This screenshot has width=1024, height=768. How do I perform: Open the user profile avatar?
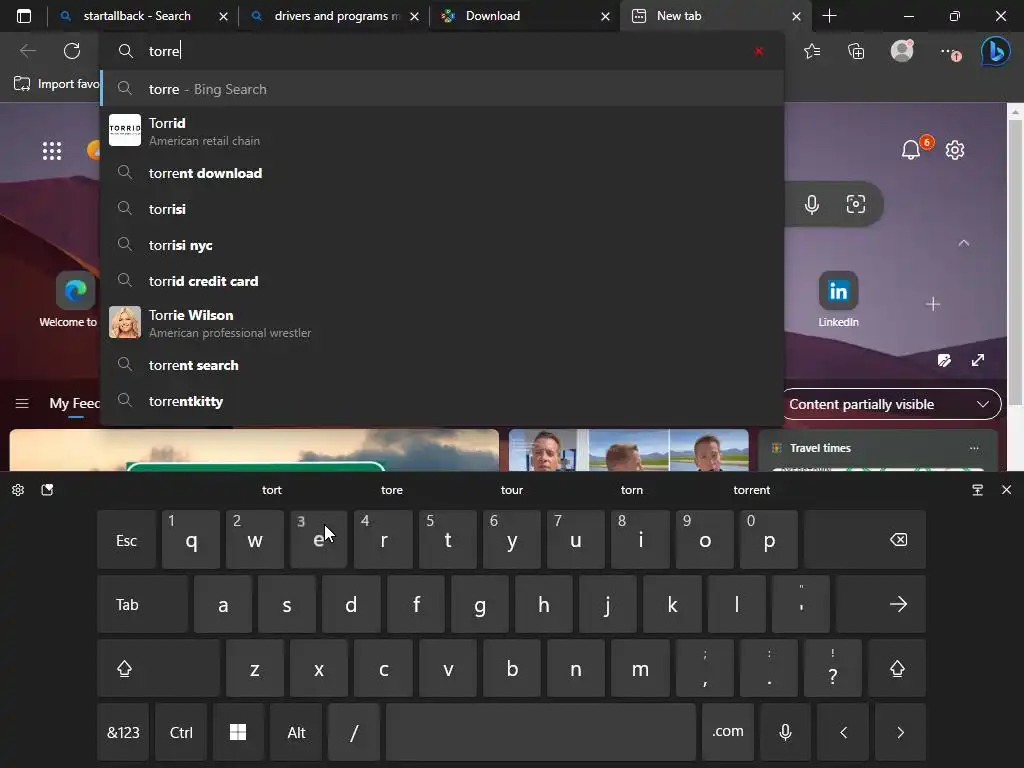point(902,51)
